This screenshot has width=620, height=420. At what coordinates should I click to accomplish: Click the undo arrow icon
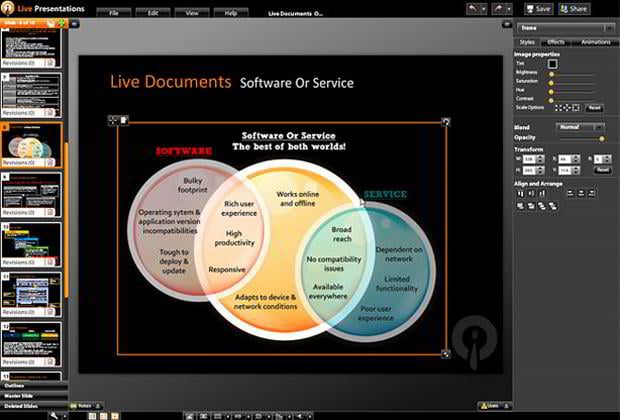pyautogui.click(x=471, y=8)
